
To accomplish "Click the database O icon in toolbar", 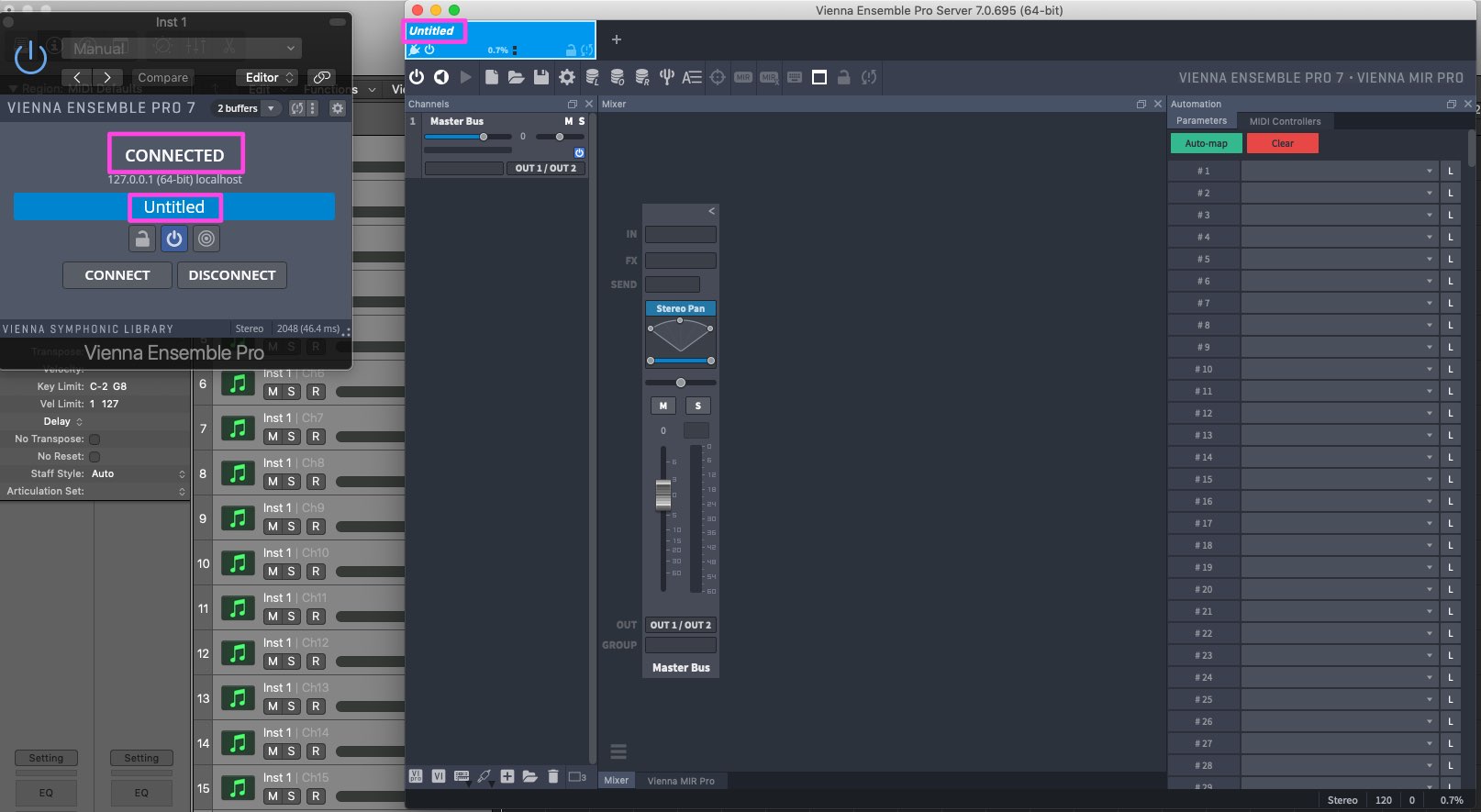I will (618, 77).
